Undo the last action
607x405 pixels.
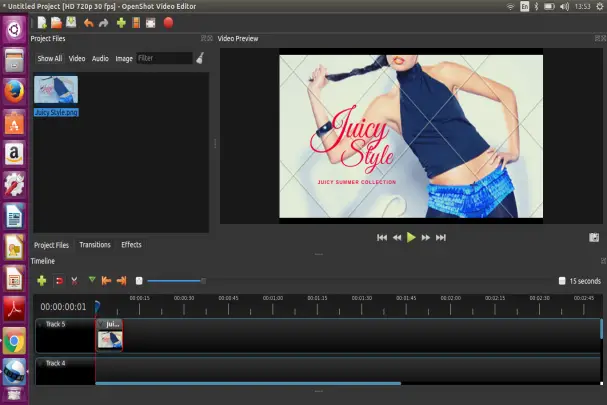89,23
